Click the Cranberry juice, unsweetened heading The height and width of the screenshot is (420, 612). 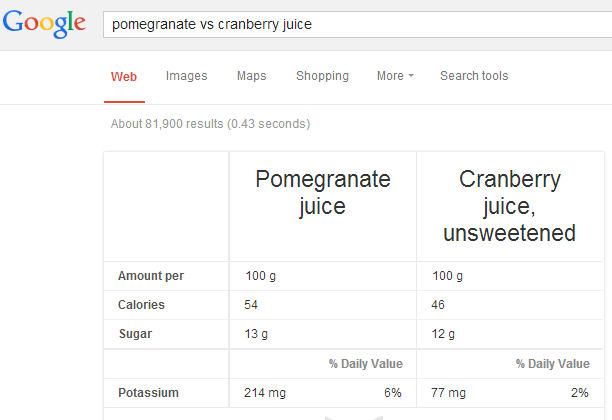tap(510, 206)
